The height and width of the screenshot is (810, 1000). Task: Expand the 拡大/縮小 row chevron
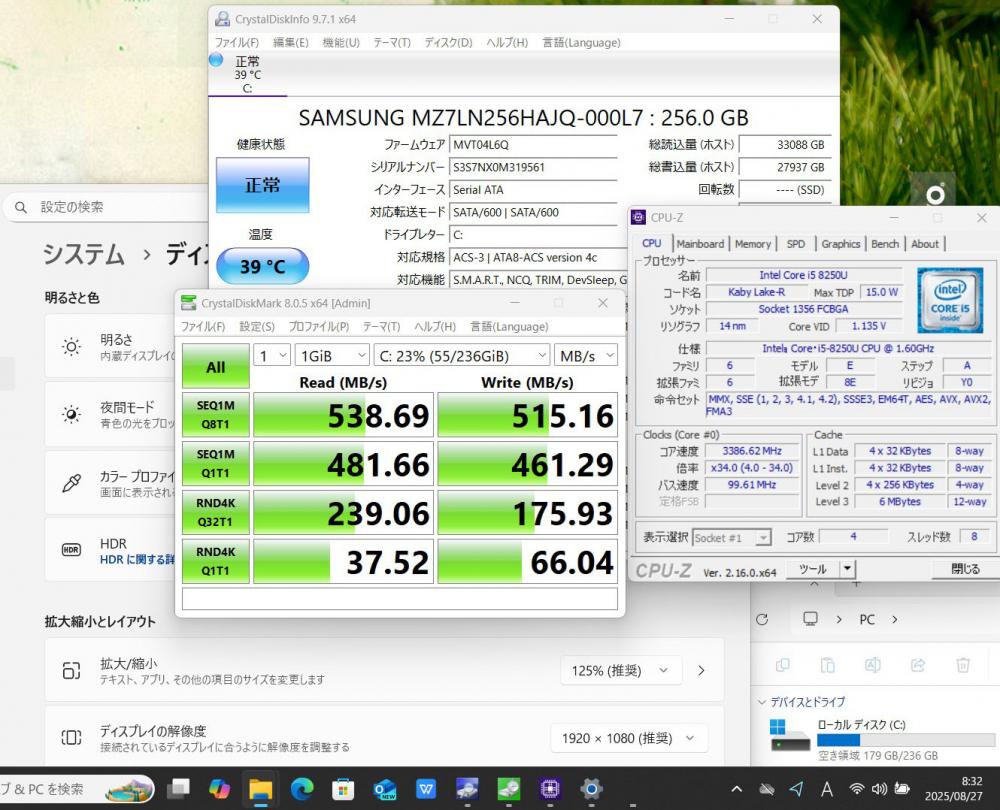(x=701, y=670)
